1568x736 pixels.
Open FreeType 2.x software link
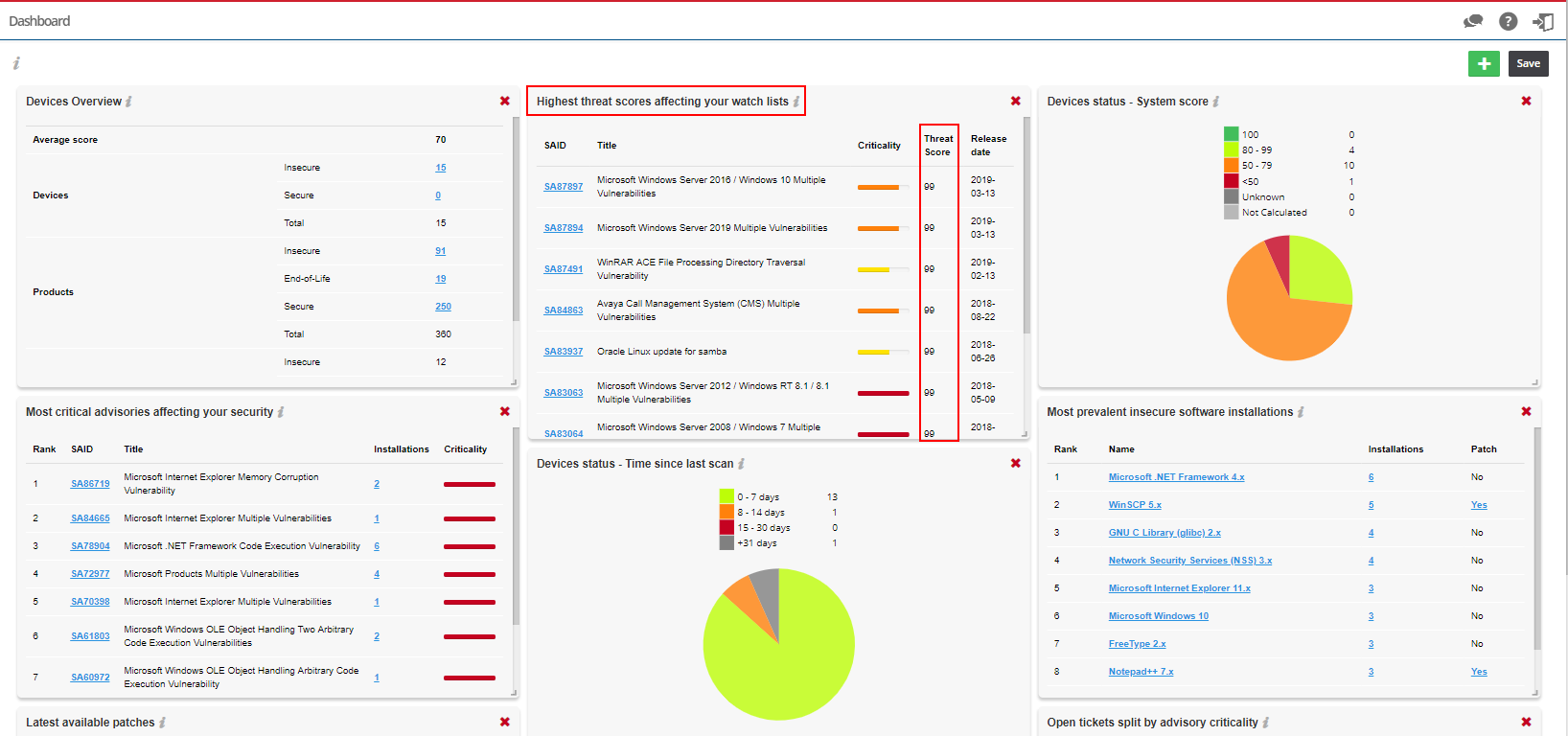pos(1138,644)
